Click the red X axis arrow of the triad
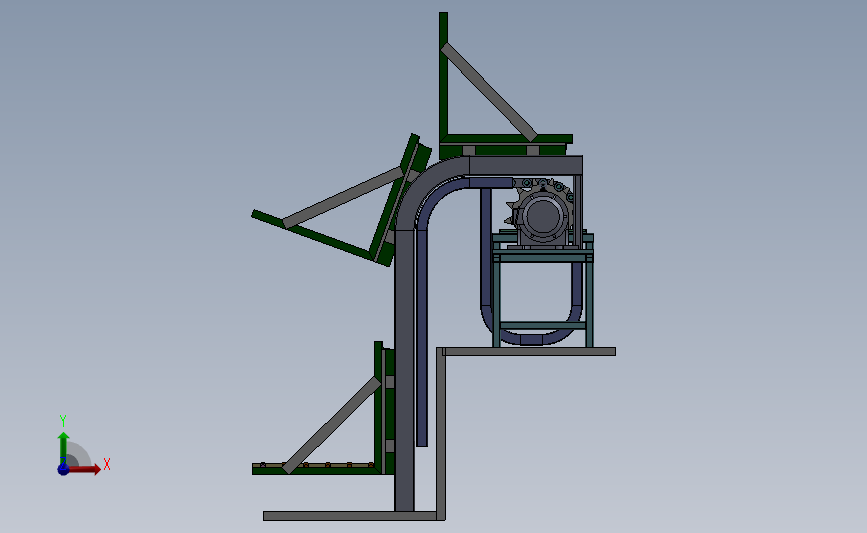 [x=84, y=469]
